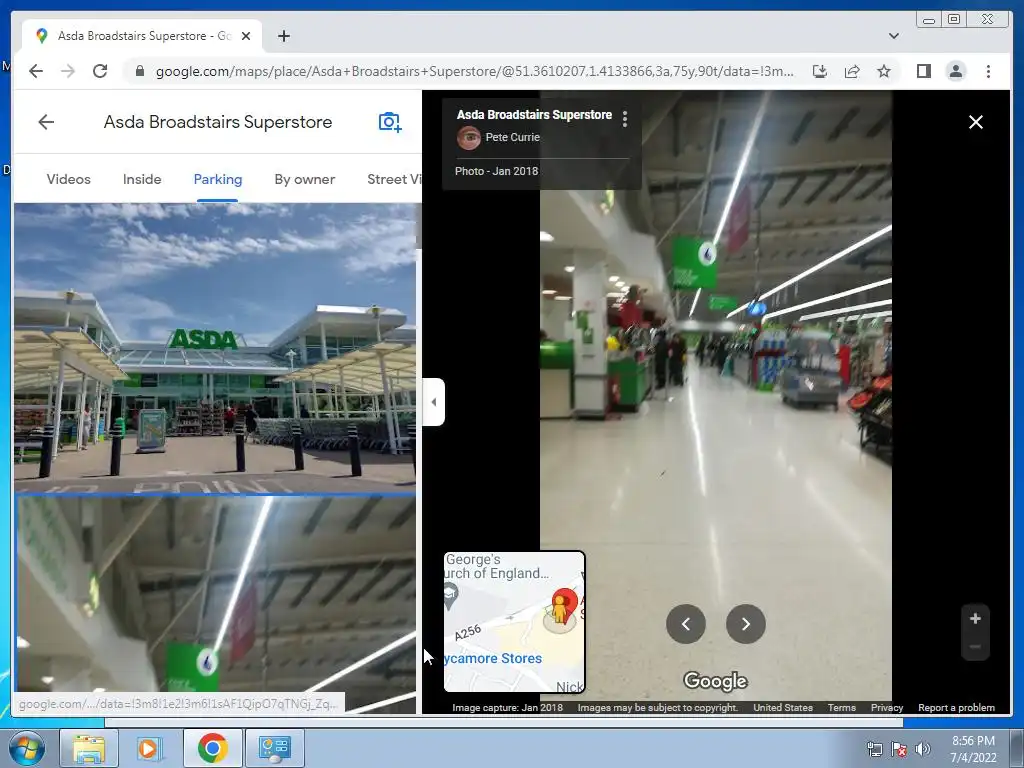Open Pete Currie's contributor profile
1024x768 pixels.
tap(512, 137)
